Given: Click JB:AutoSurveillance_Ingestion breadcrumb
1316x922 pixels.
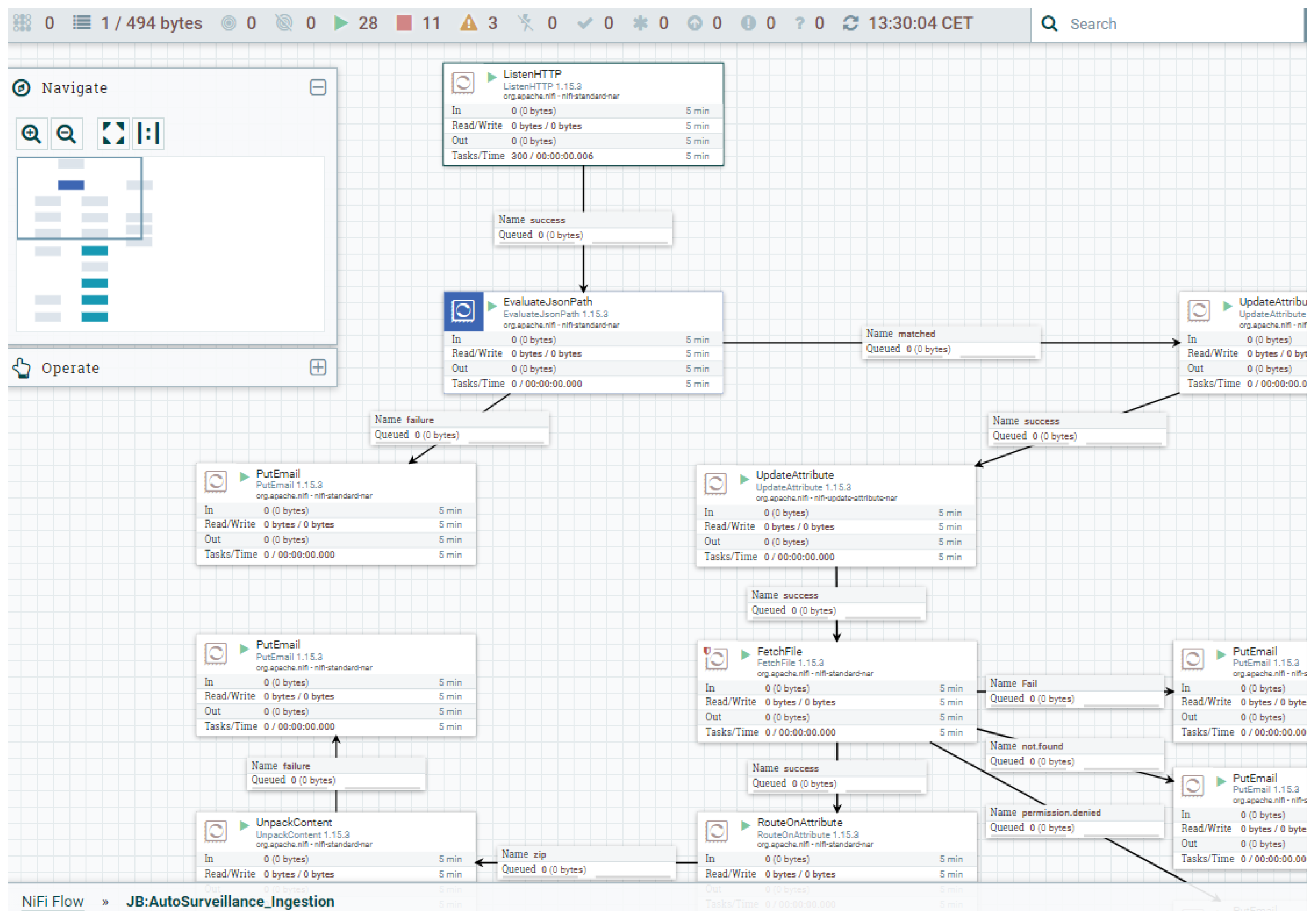Looking at the screenshot, I should click(x=231, y=901).
